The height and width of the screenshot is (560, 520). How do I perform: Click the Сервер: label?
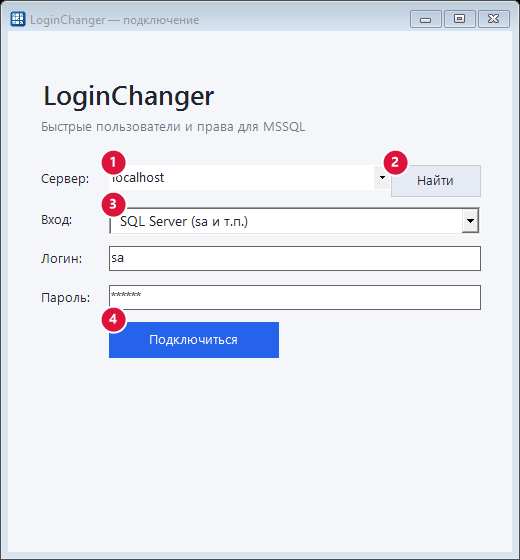[x=65, y=179]
